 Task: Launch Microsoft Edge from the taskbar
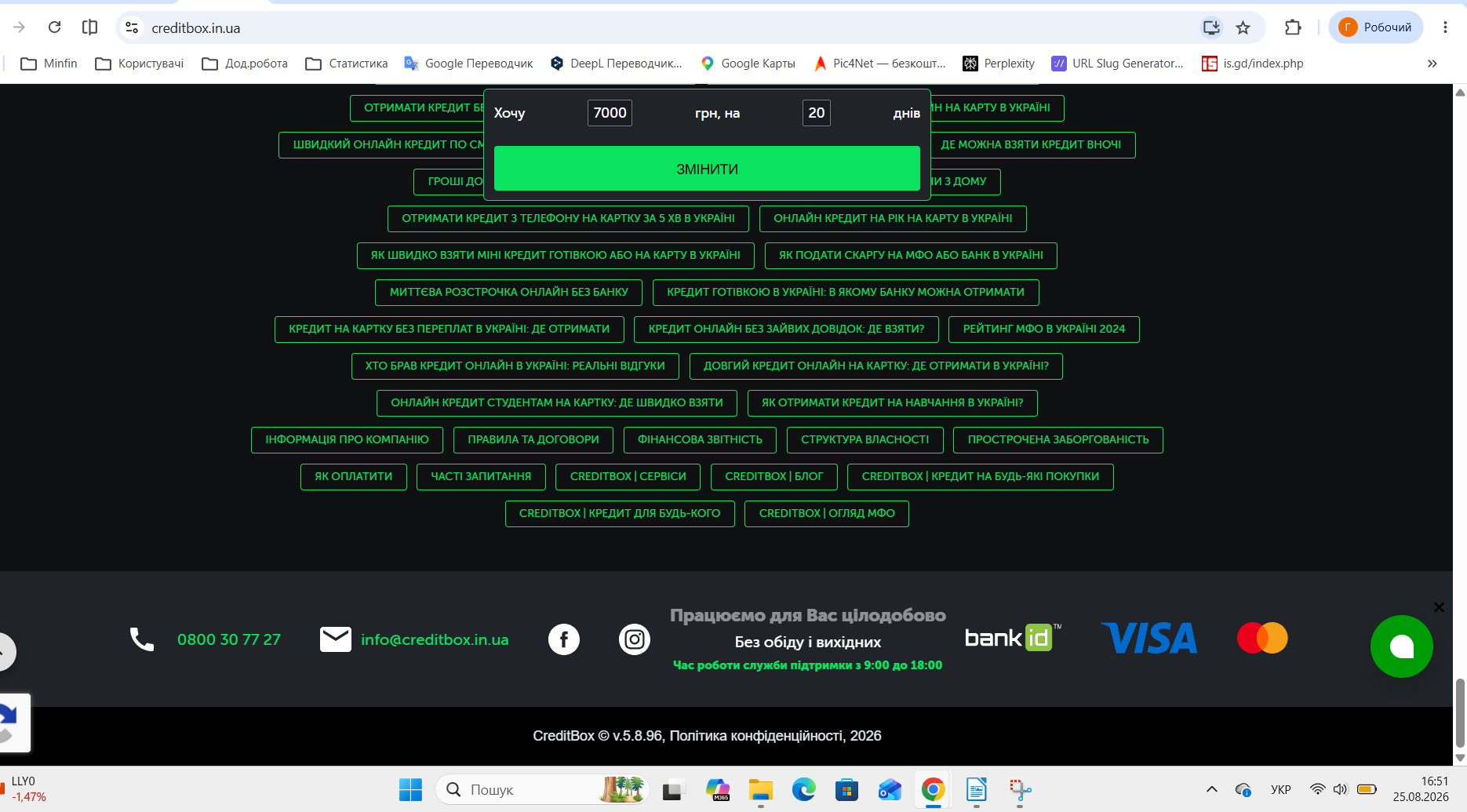click(x=804, y=790)
